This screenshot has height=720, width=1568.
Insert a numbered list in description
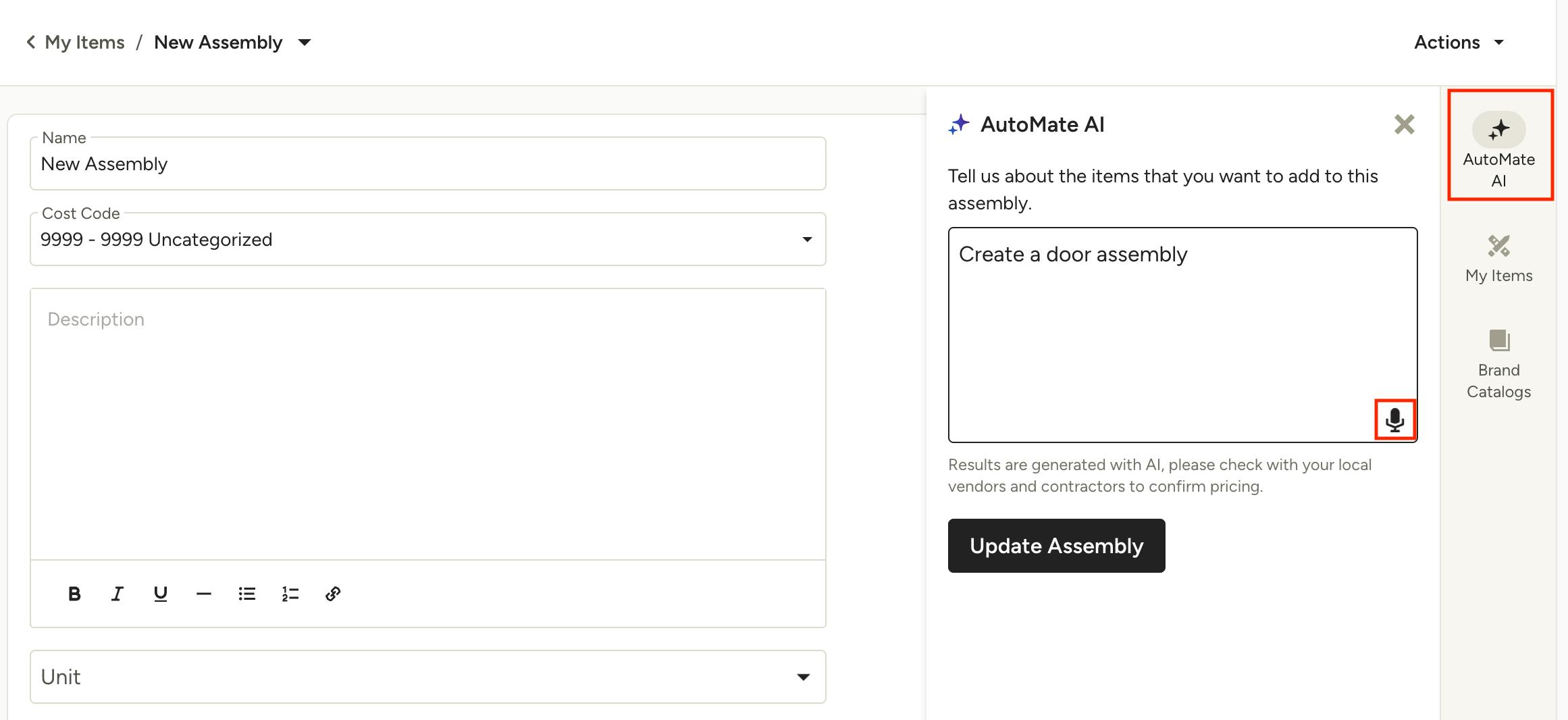tap(290, 594)
